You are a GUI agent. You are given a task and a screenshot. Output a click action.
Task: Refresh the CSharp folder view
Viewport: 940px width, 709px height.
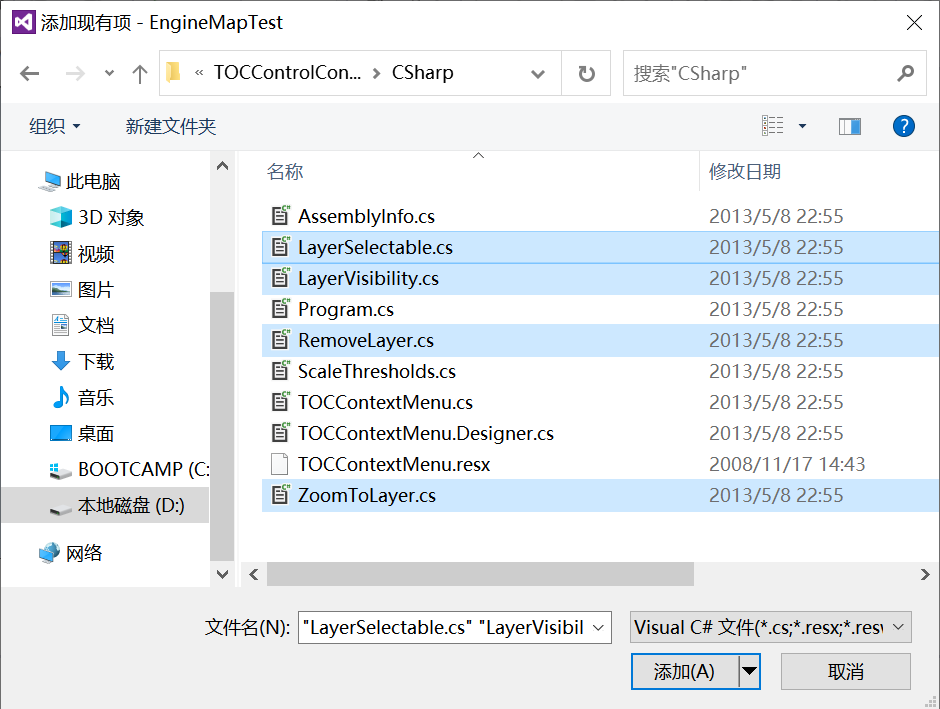point(587,73)
